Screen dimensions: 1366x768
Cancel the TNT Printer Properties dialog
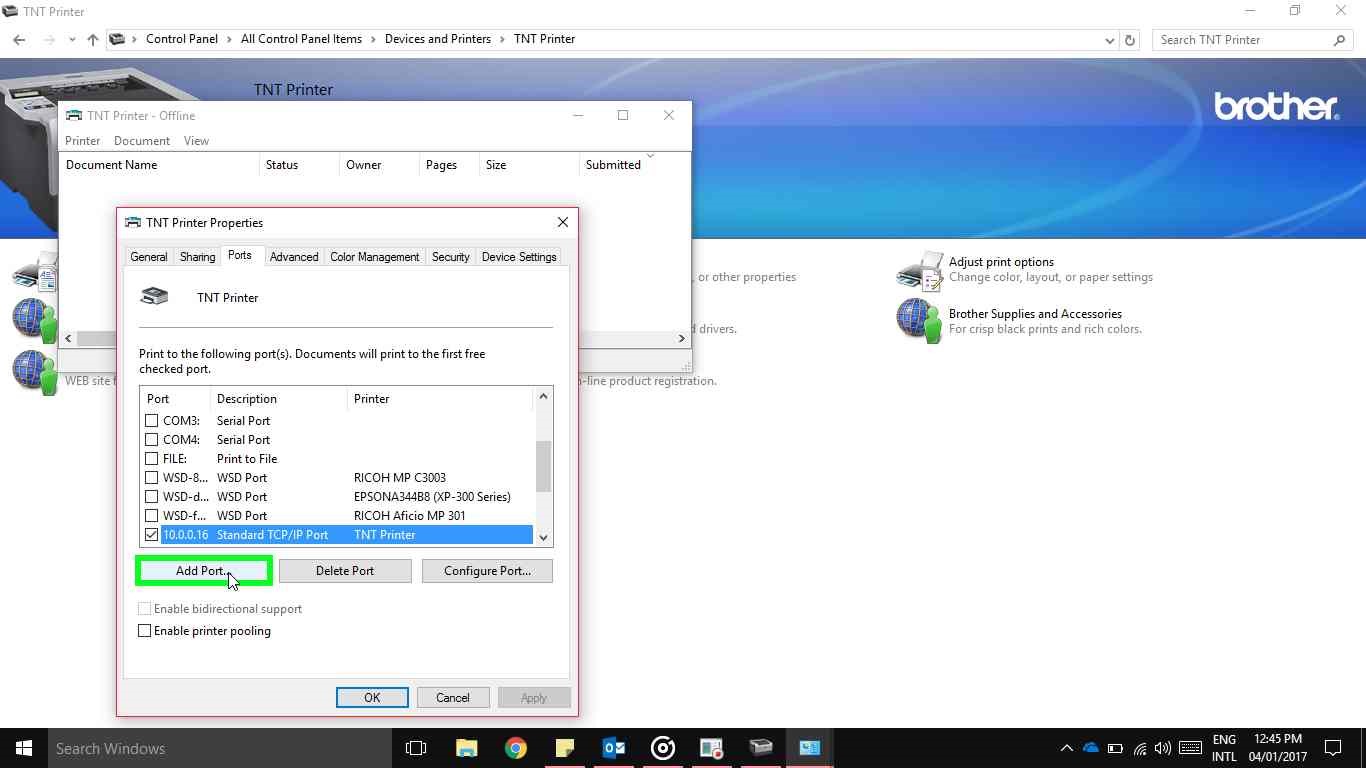(x=452, y=698)
